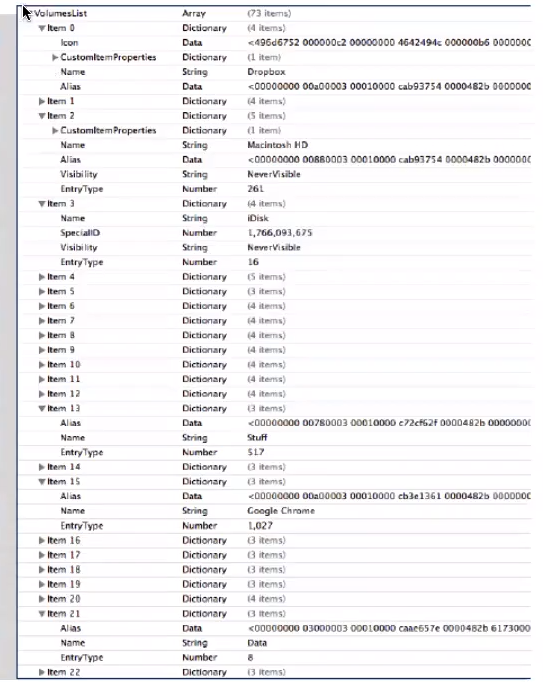Click the Google Chrome name value
This screenshot has width=543, height=682.
(x=281, y=511)
